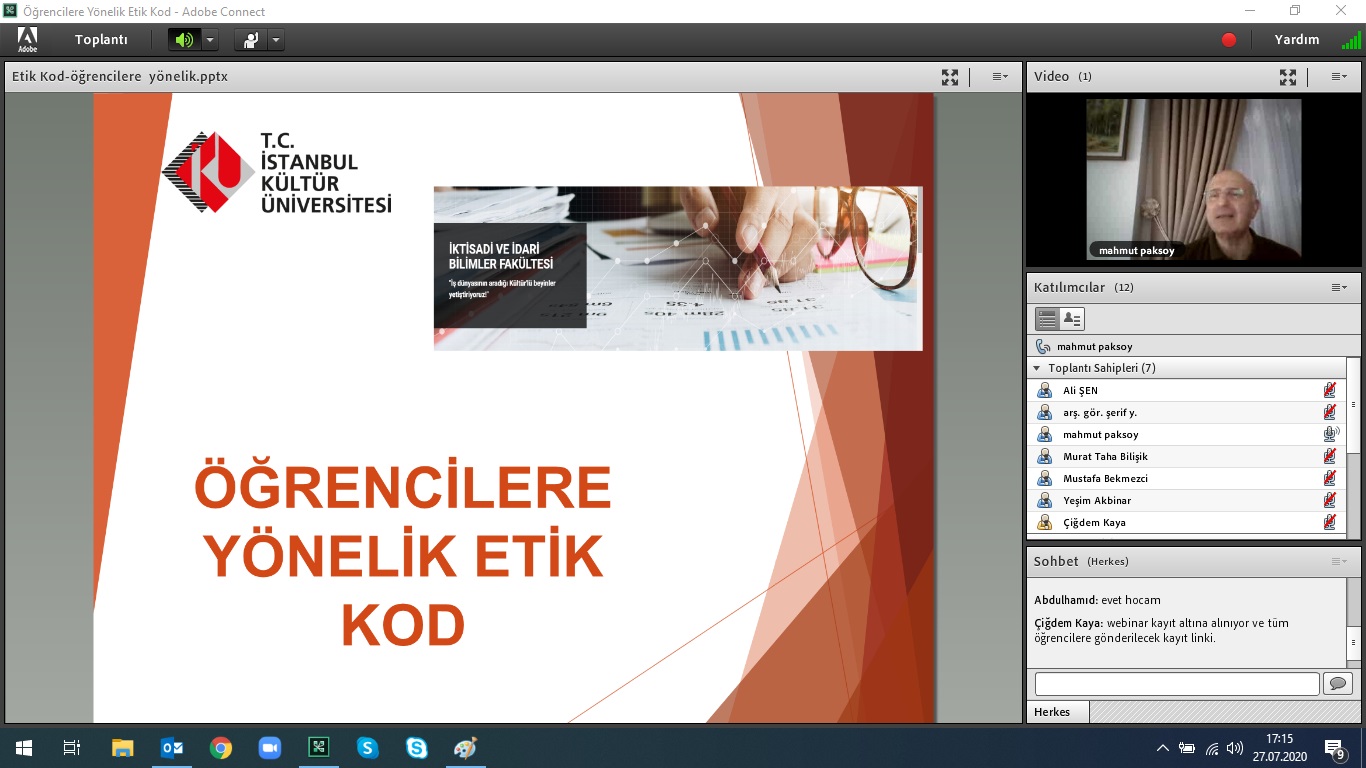
Task: Open the Video pod options menu
Action: 1338,77
